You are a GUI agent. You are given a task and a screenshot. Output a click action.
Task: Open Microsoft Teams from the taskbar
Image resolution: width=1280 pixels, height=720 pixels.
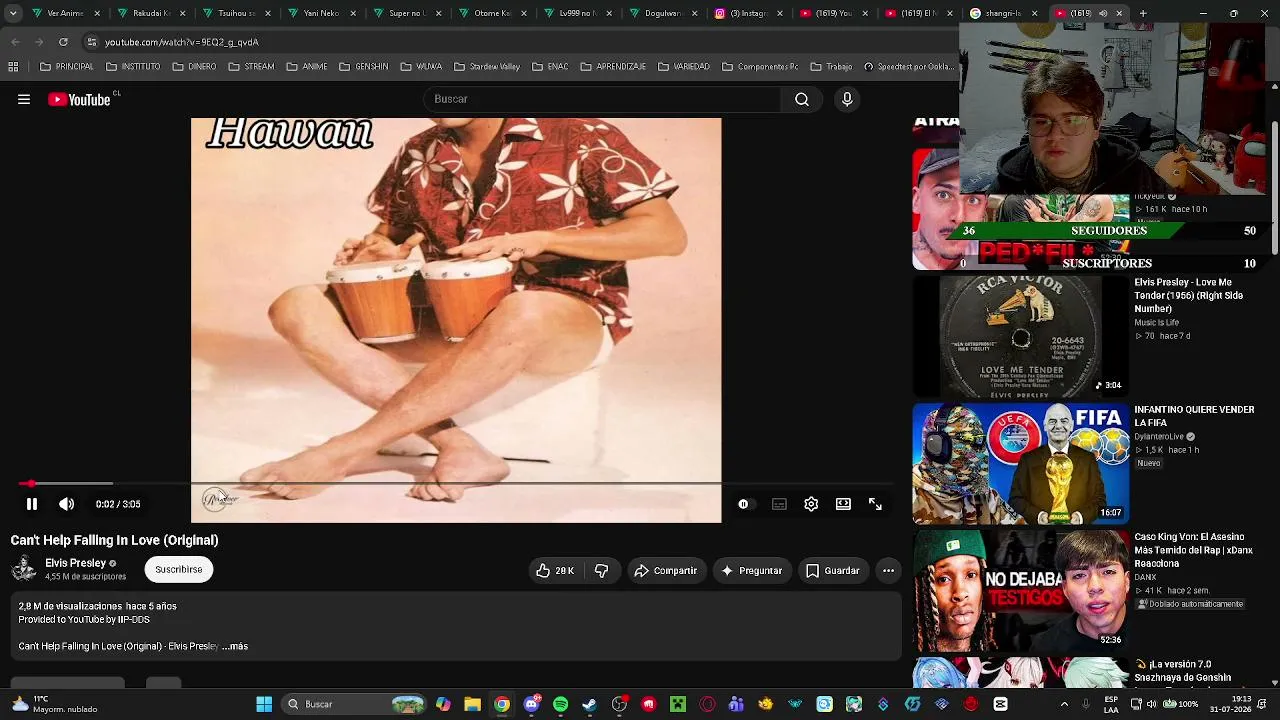coord(737,704)
